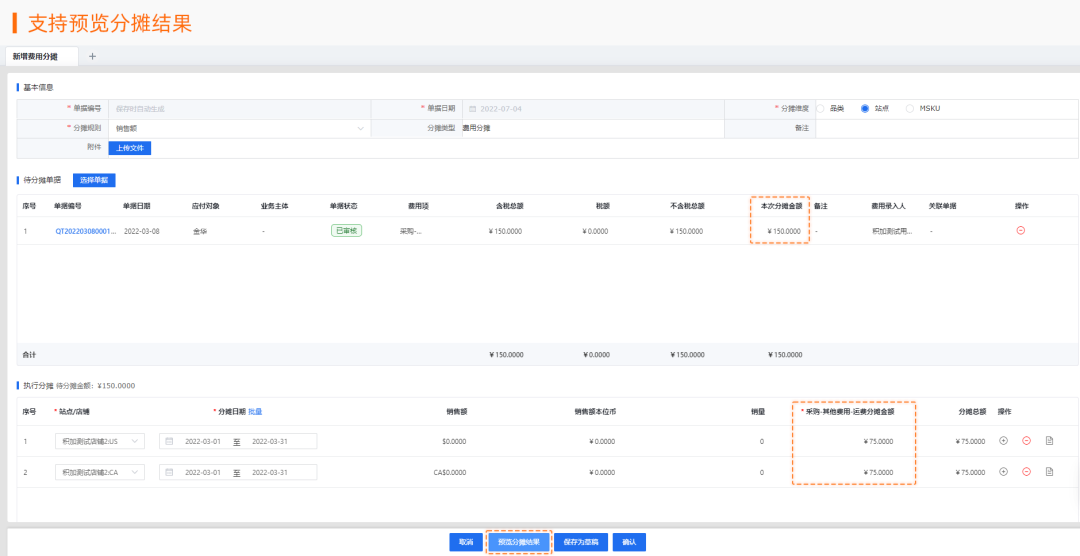Select the 品类 radio option
This screenshot has width=1080, height=556.
pyautogui.click(x=821, y=108)
